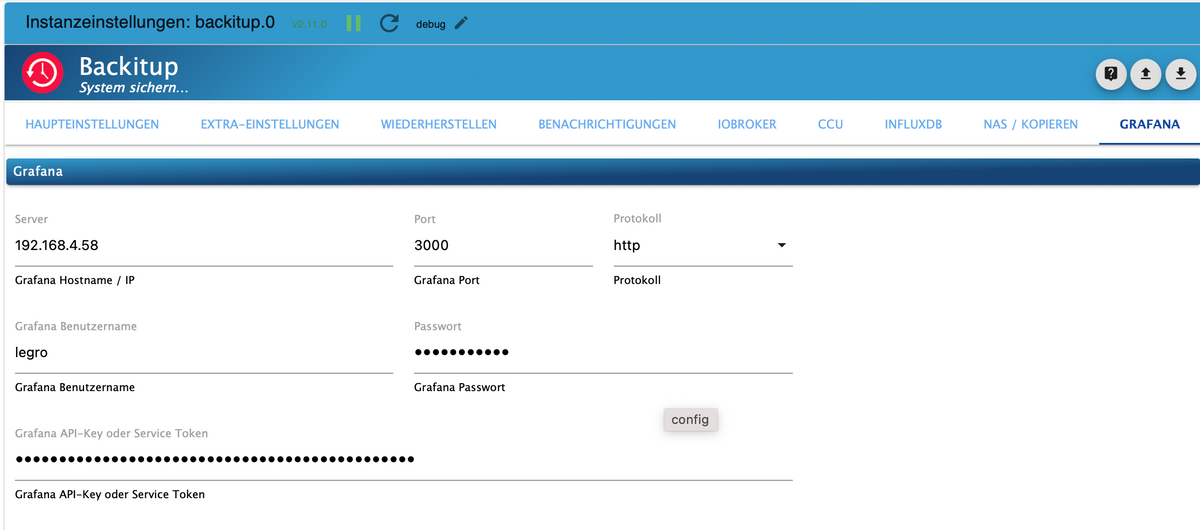Click the Grafana Benutzername field legro
This screenshot has width=1200, height=530.
click(204, 352)
